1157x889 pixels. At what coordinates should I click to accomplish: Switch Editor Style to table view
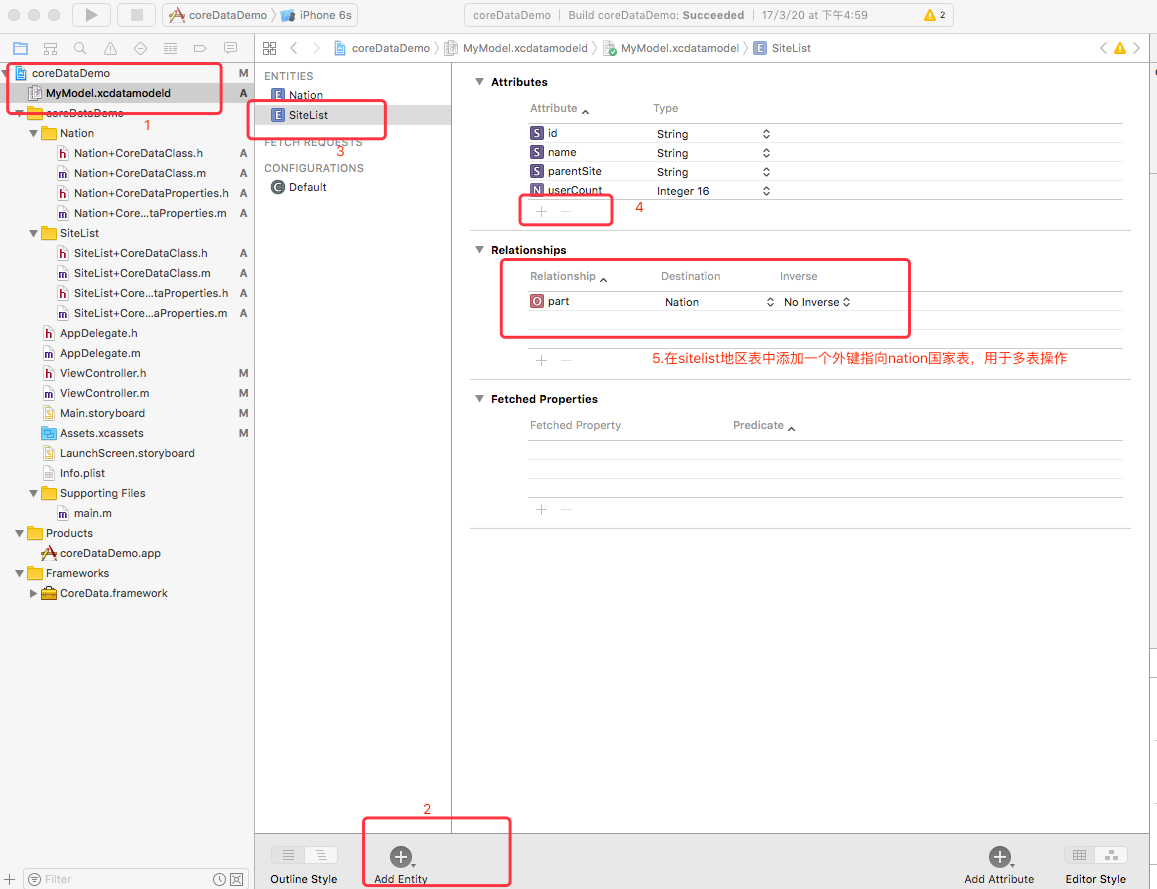[1079, 855]
